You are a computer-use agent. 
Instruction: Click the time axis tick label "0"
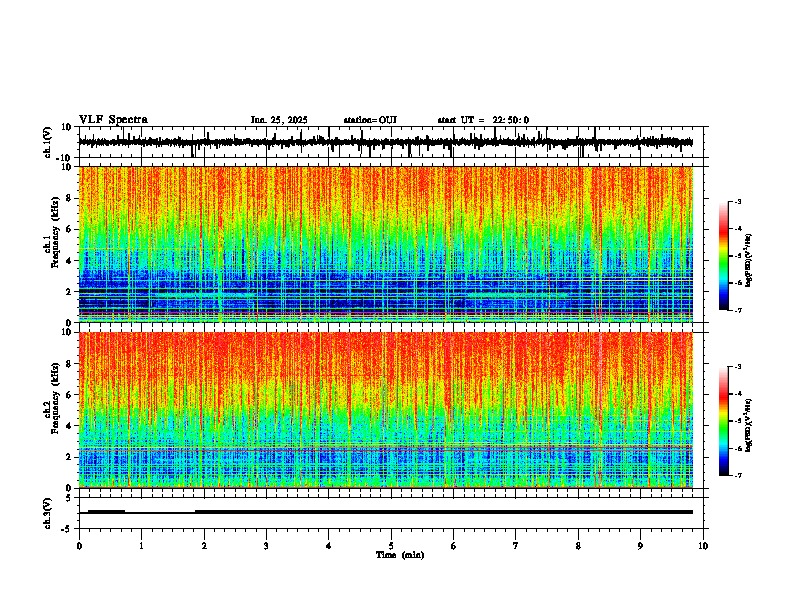click(79, 546)
